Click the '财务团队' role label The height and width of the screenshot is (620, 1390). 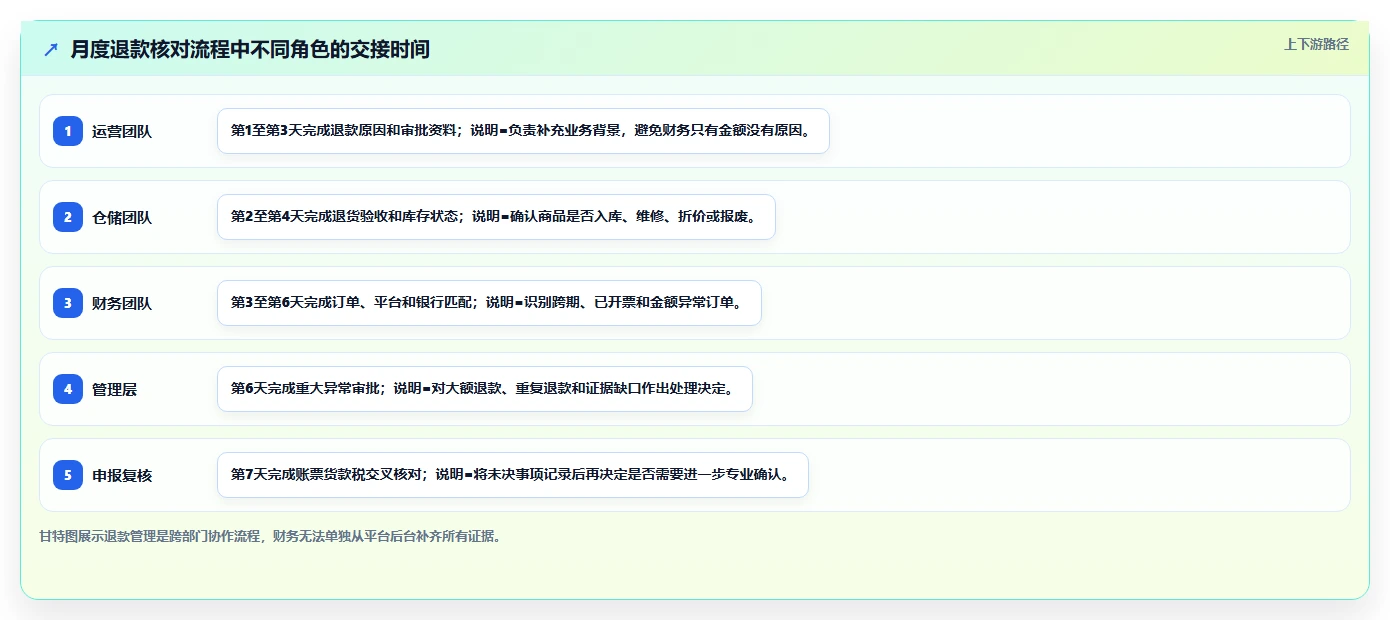(122, 303)
